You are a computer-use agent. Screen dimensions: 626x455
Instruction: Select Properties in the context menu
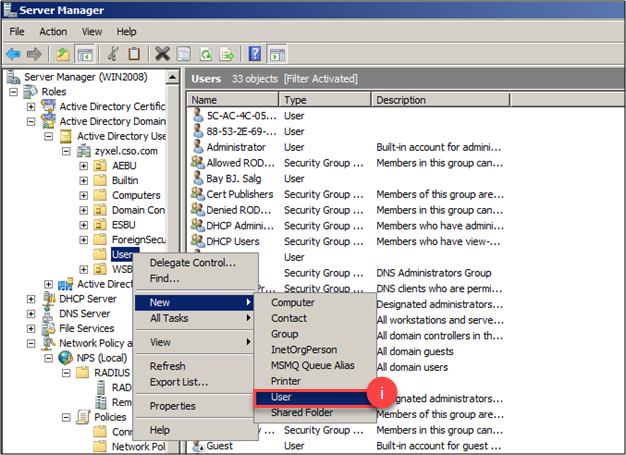tap(195, 406)
